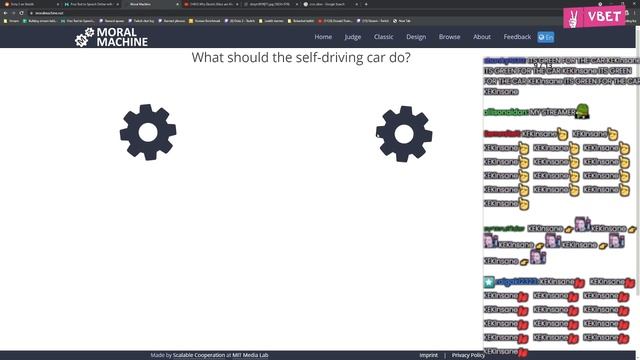The height and width of the screenshot is (360, 640).
Task: Go back with the browser back arrow
Action: pyautogui.click(x=5, y=13)
